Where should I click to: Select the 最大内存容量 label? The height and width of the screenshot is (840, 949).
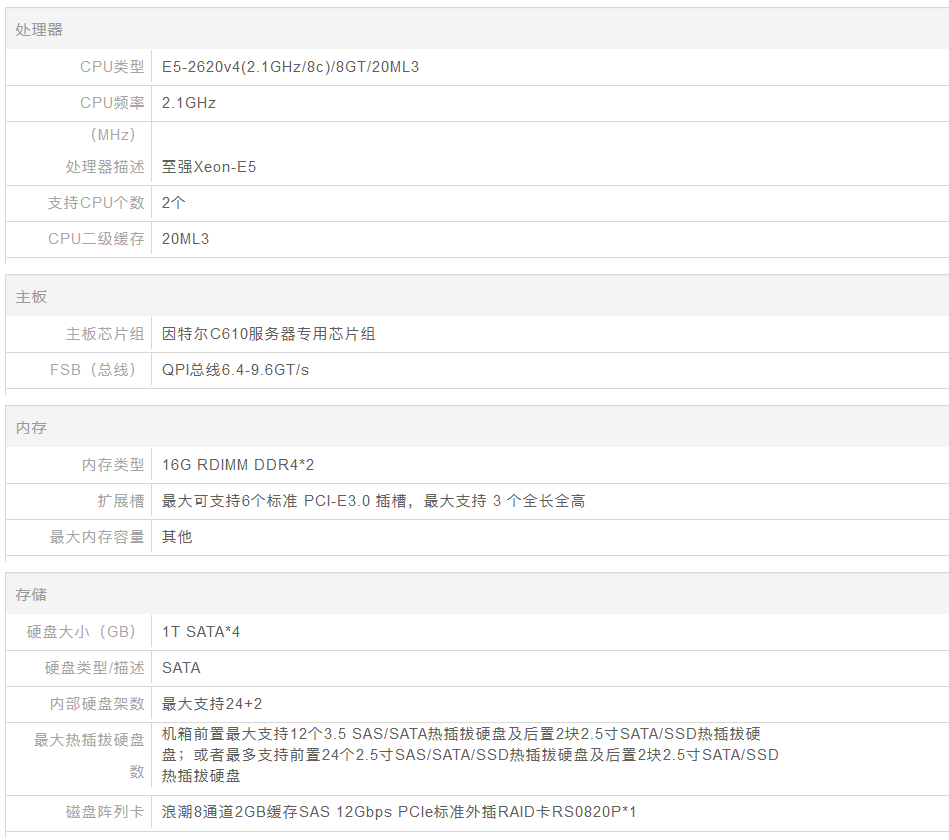[97, 537]
